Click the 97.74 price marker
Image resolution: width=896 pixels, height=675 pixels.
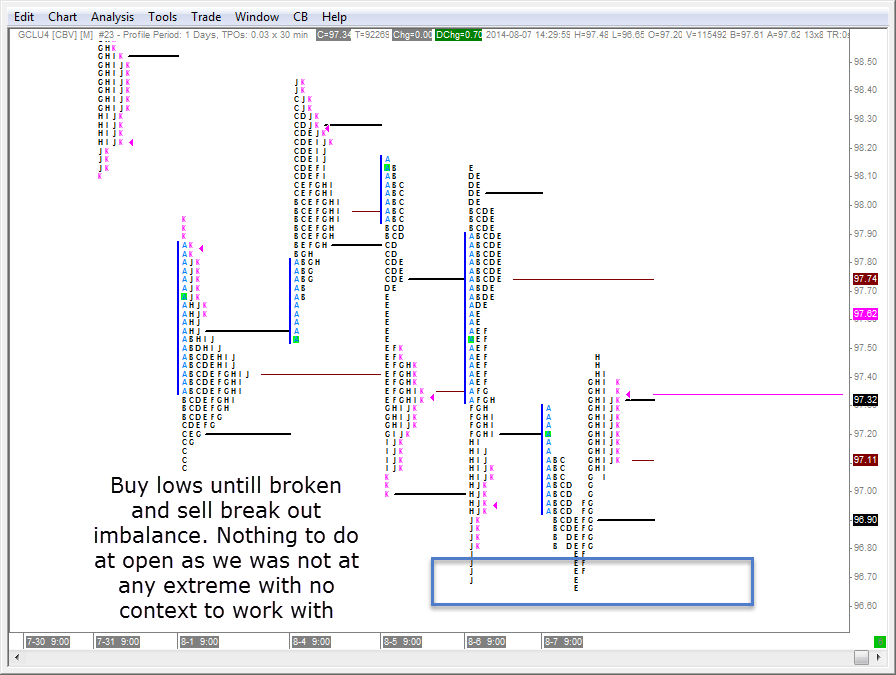pyautogui.click(x=865, y=278)
